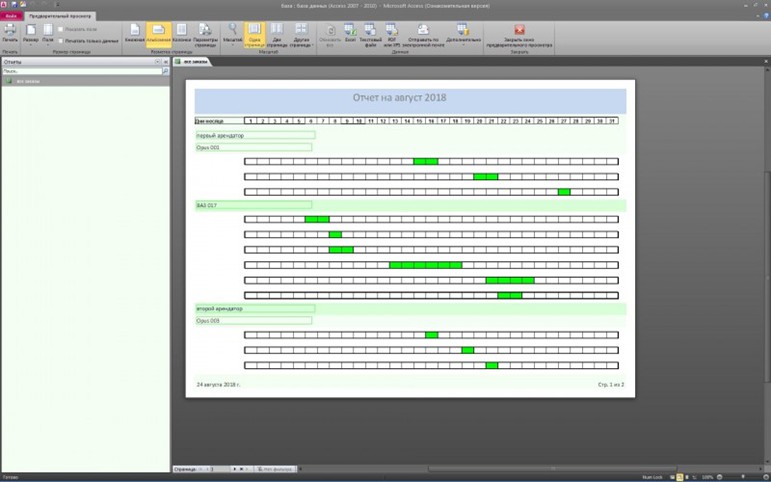
Task: Click the Нет фильтра filter indicator
Action: tap(275, 469)
